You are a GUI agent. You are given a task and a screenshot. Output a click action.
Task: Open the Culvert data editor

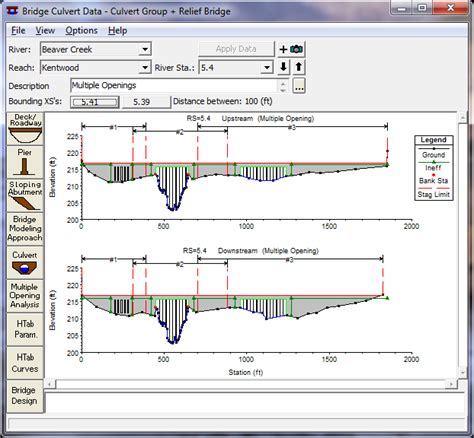25,263
